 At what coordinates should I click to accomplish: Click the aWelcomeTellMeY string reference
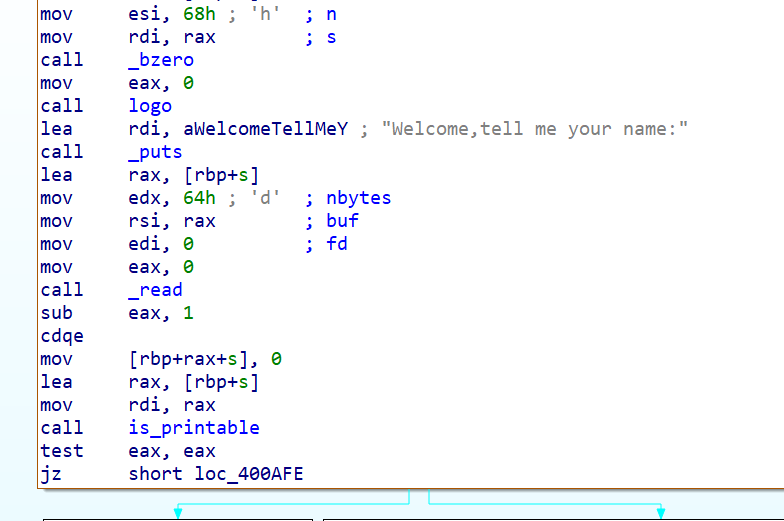266,129
